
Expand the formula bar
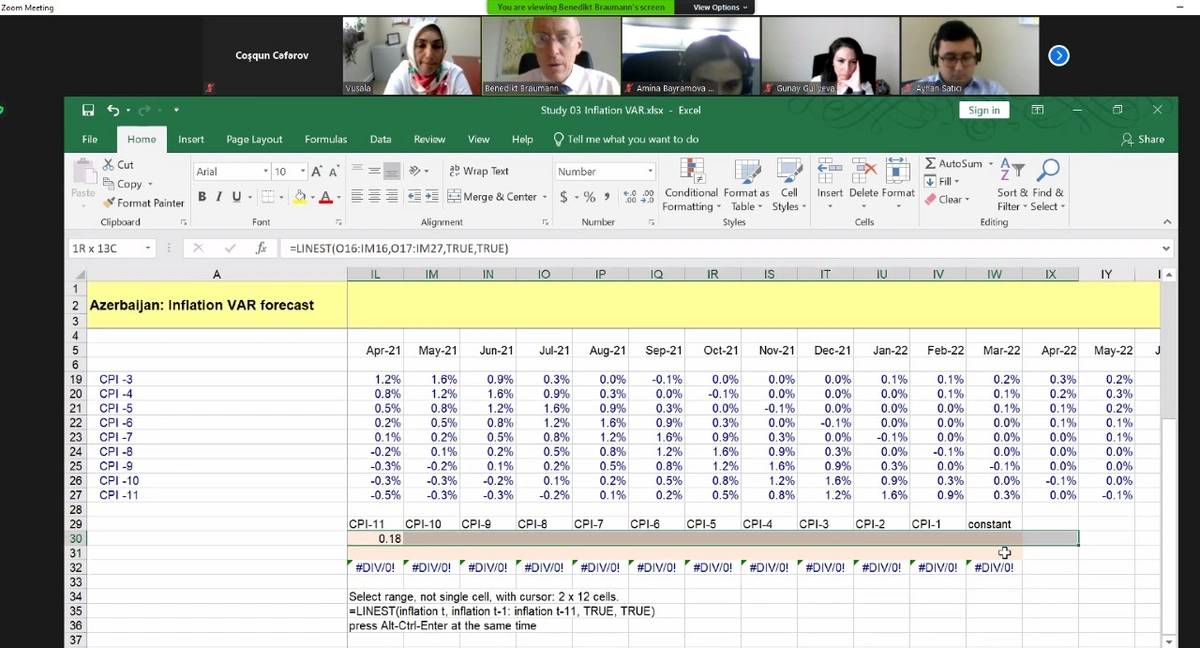(1166, 248)
